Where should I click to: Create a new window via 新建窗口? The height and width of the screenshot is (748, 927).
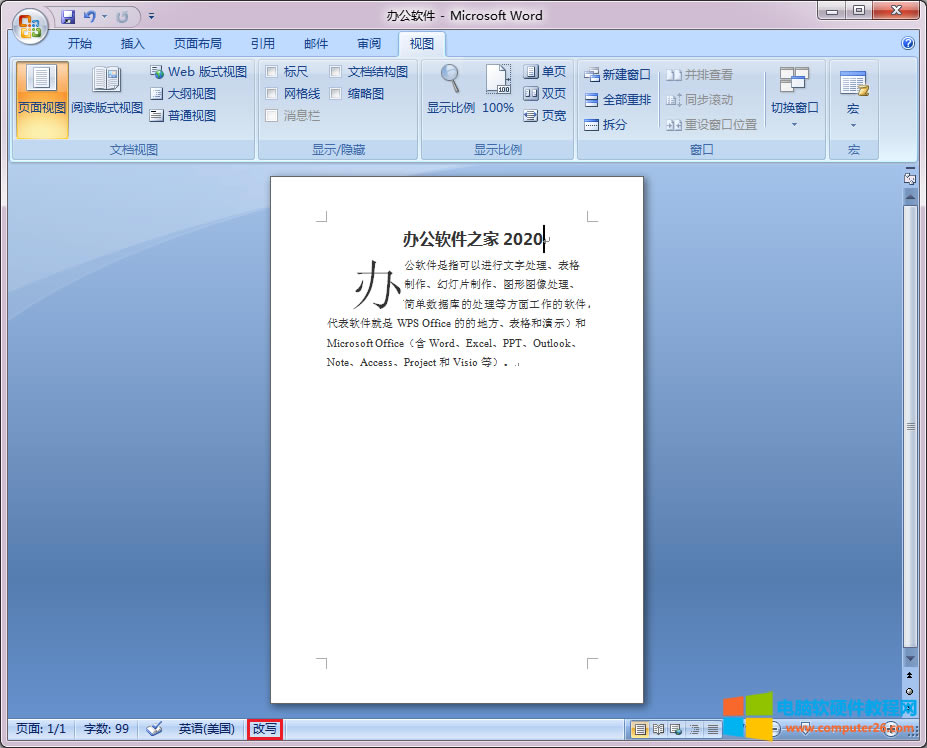point(617,73)
